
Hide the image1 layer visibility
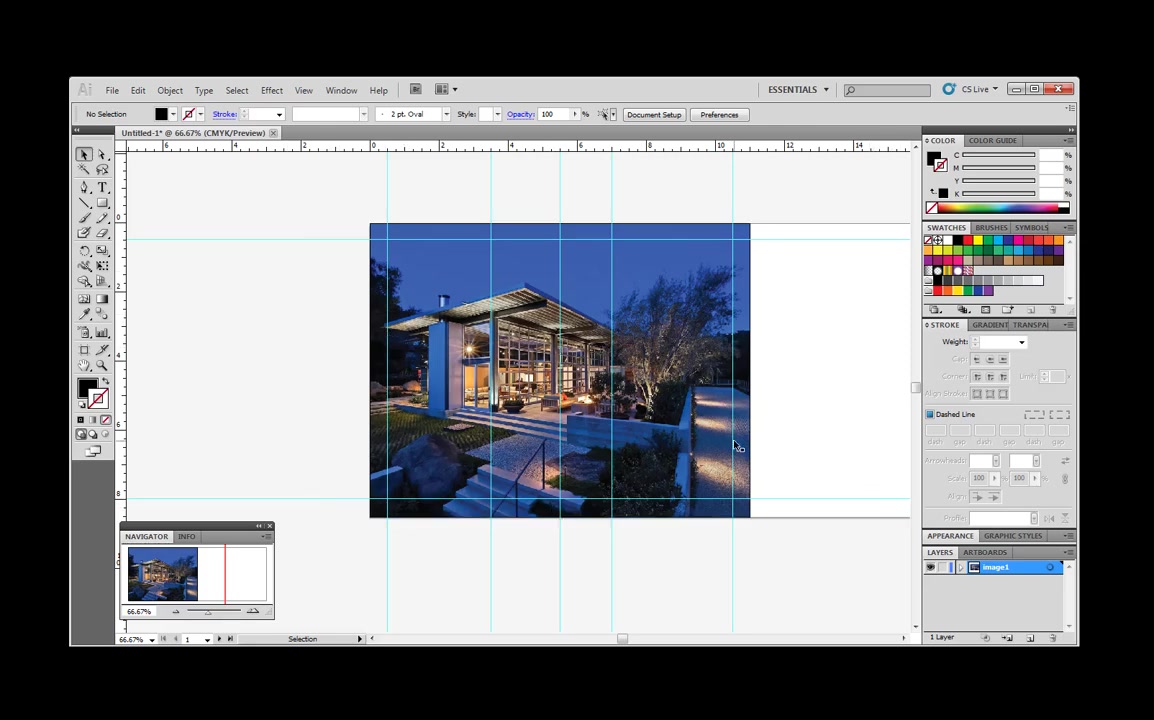(x=930, y=567)
